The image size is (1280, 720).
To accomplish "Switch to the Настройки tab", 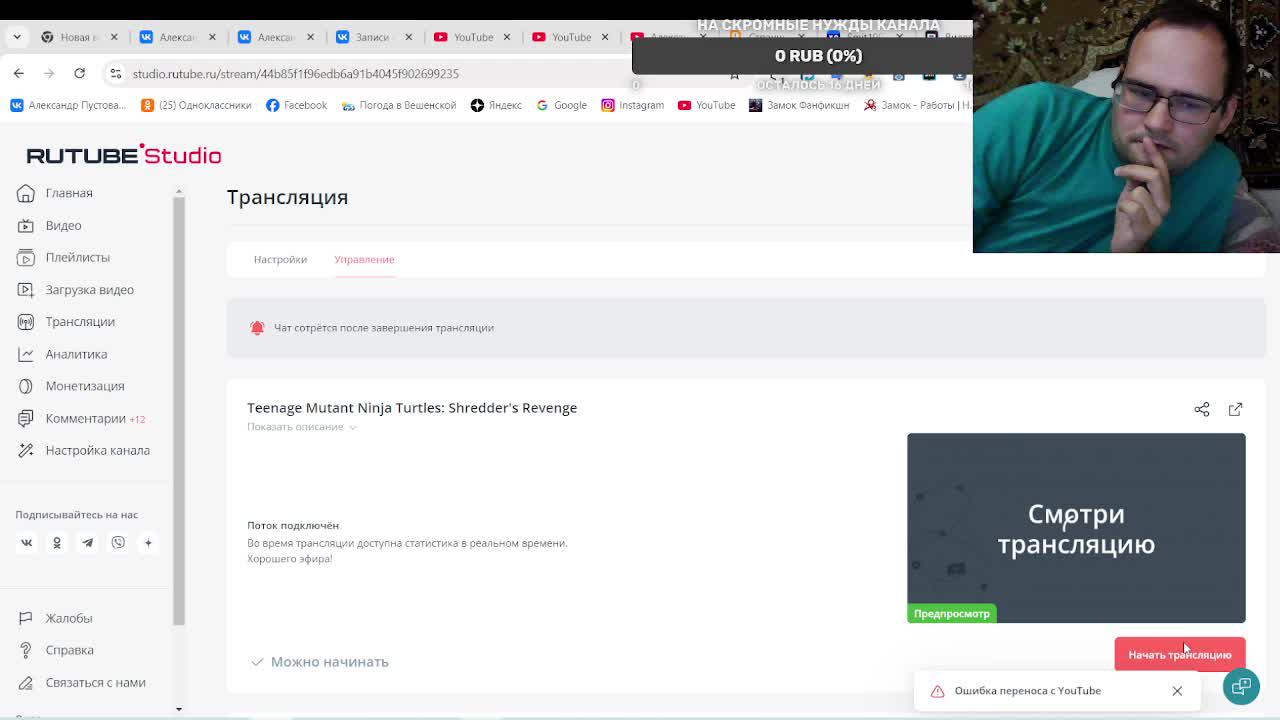I will [x=280, y=259].
